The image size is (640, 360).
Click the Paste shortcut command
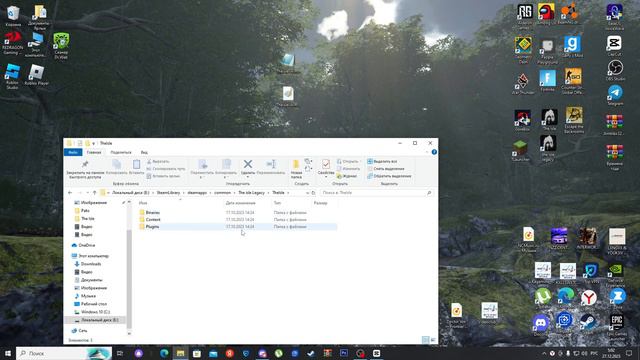click(x=163, y=176)
